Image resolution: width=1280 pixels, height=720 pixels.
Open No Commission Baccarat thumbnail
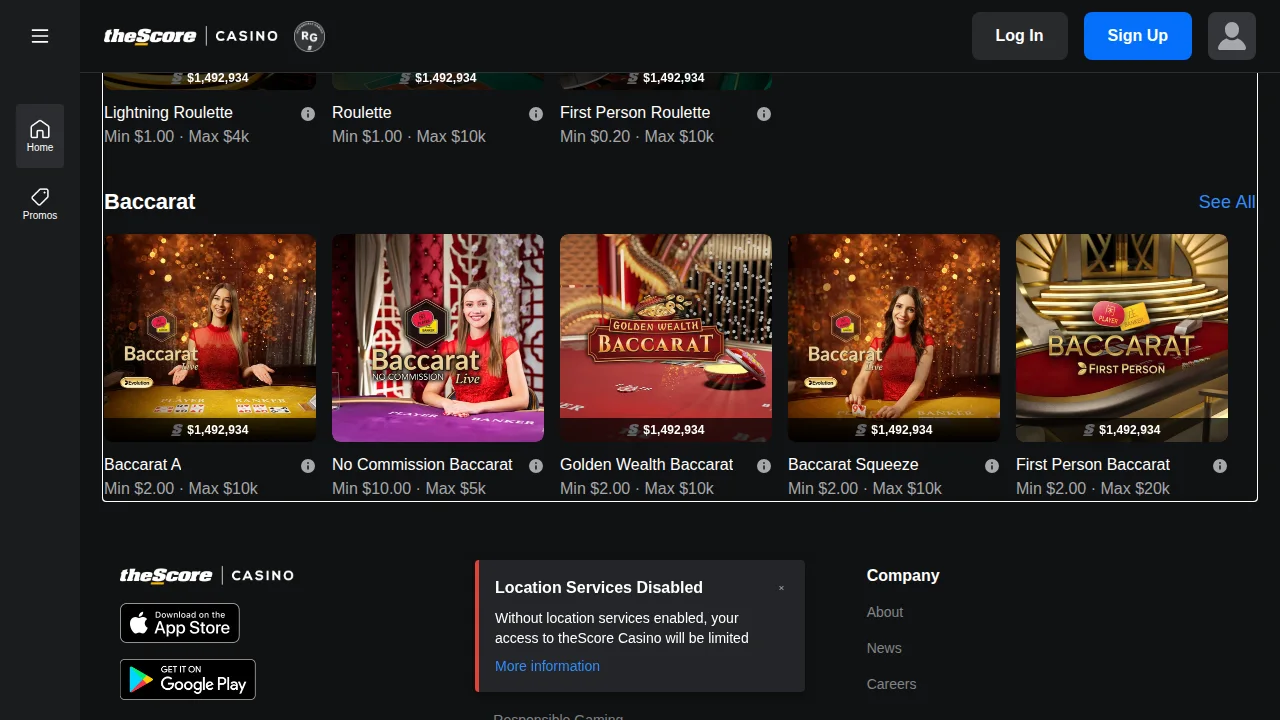(x=438, y=338)
